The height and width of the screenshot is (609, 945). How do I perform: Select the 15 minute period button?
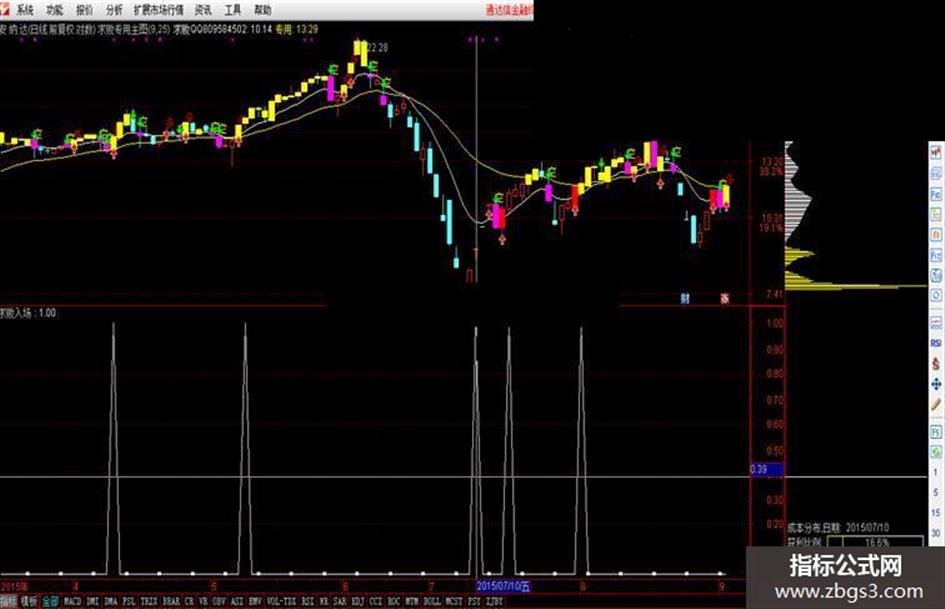point(935,513)
